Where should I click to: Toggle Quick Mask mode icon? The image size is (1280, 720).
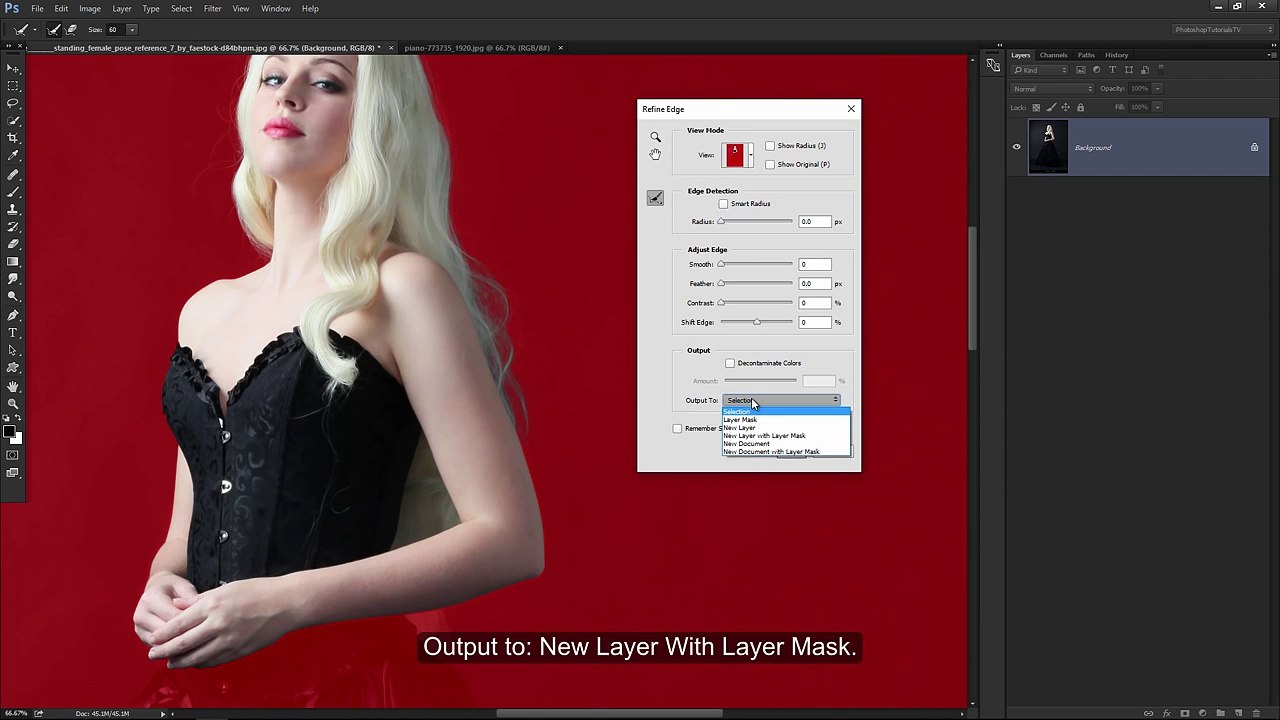click(x=13, y=456)
